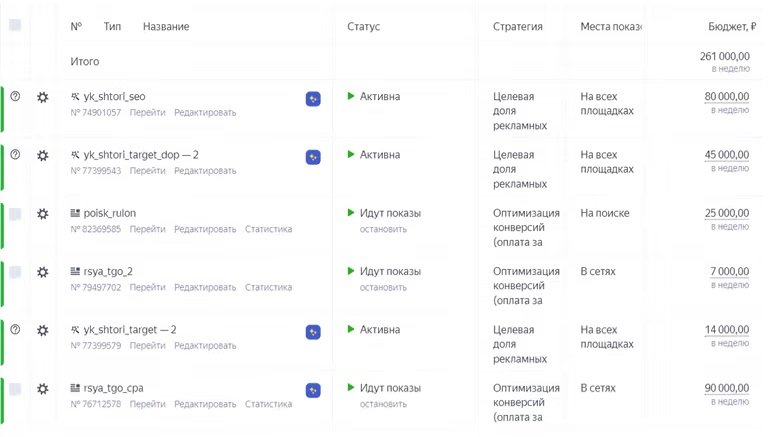This screenshot has height=437, width=772.
Task: Check the rsya_tgo_2 campaign checkbox
Action: (x=15, y=272)
